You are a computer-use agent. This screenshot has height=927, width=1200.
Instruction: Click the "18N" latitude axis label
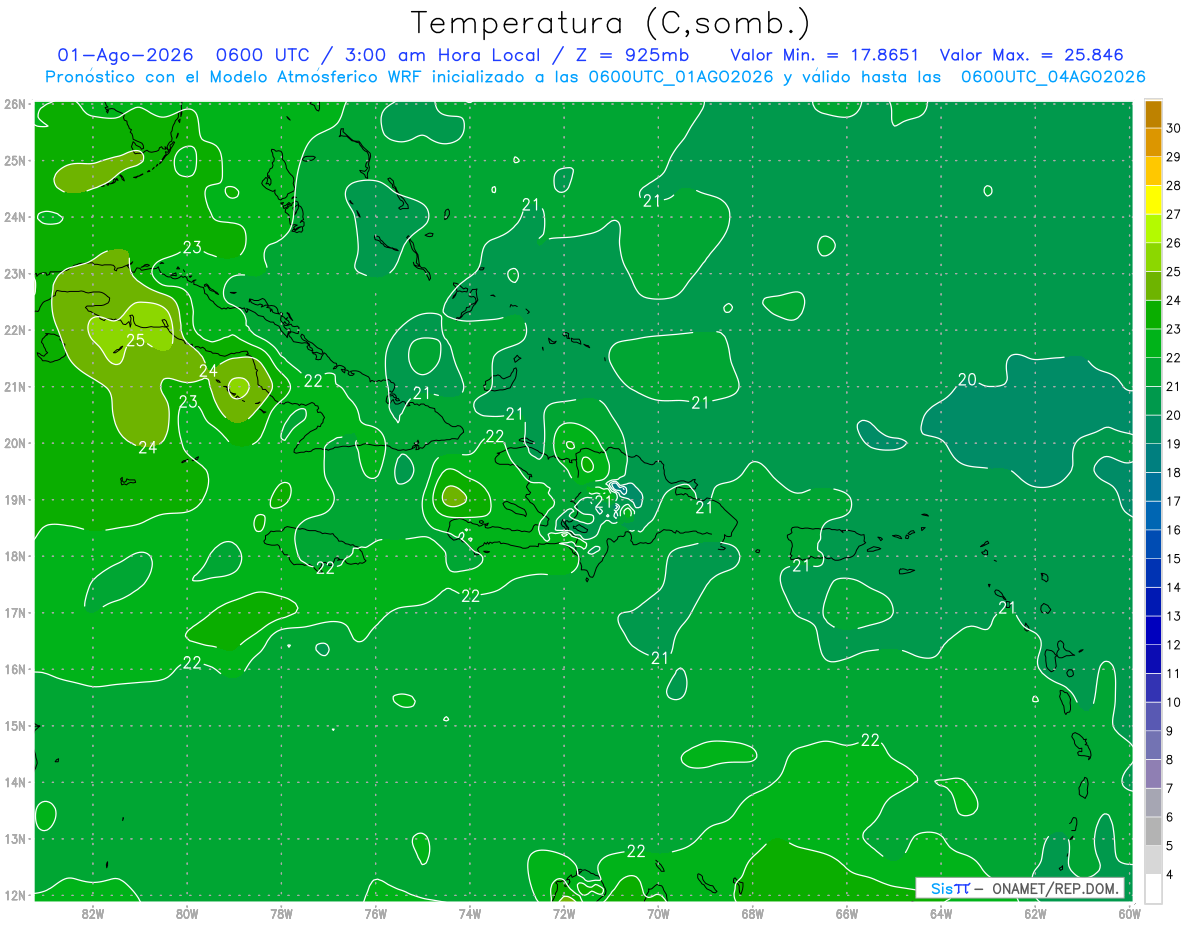click(15, 556)
